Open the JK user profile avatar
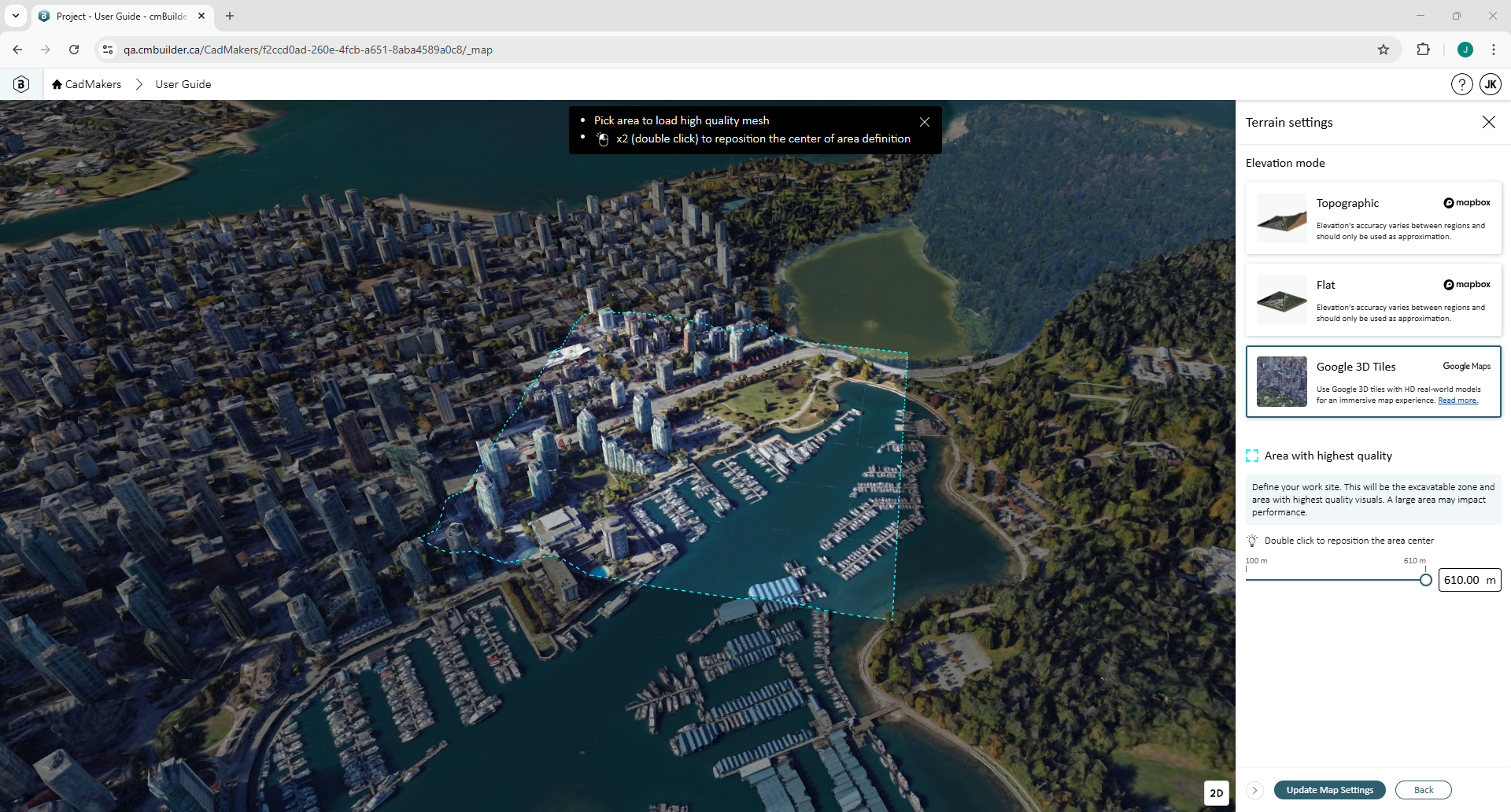Screen dimensions: 1511x812 [1491, 84]
